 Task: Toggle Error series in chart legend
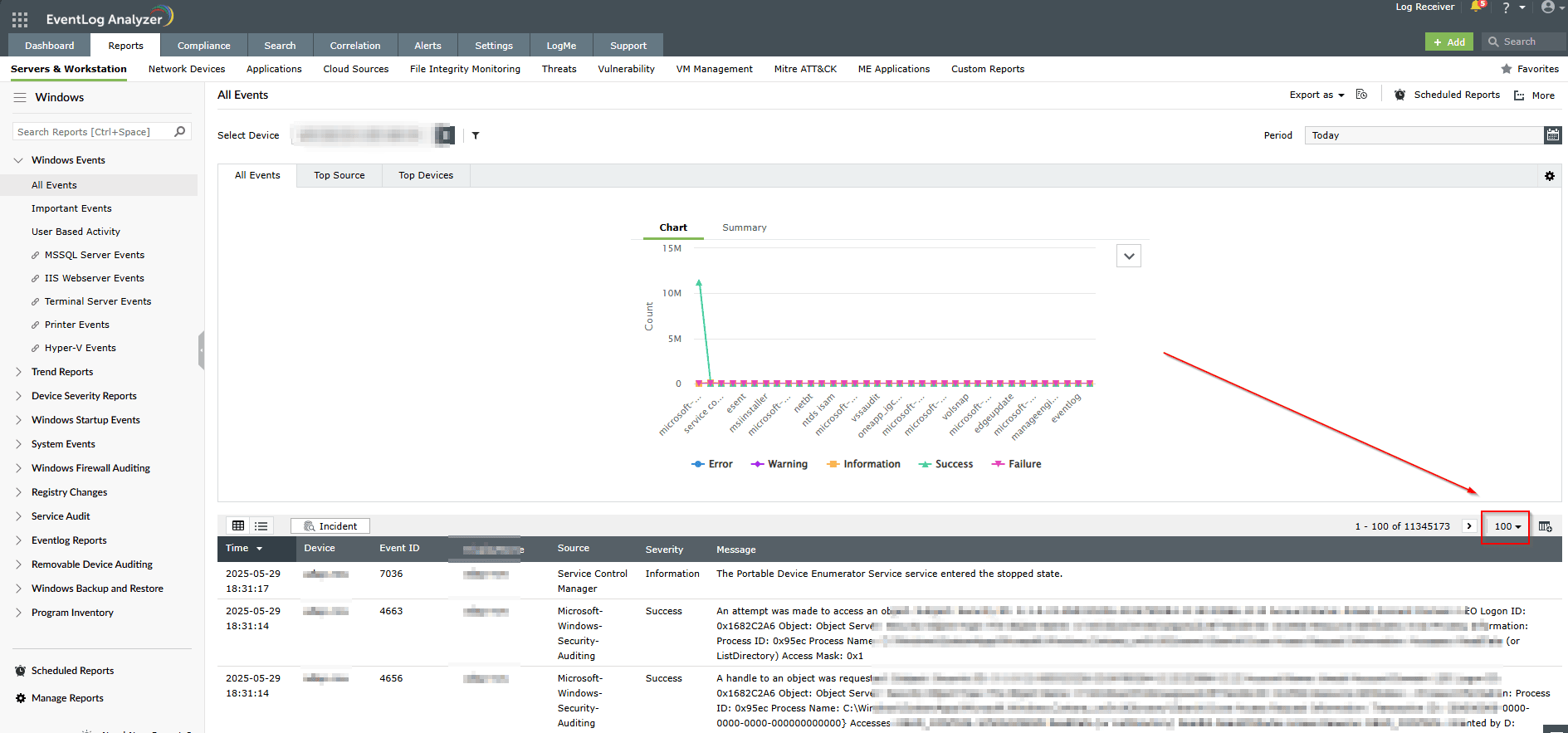coord(712,464)
